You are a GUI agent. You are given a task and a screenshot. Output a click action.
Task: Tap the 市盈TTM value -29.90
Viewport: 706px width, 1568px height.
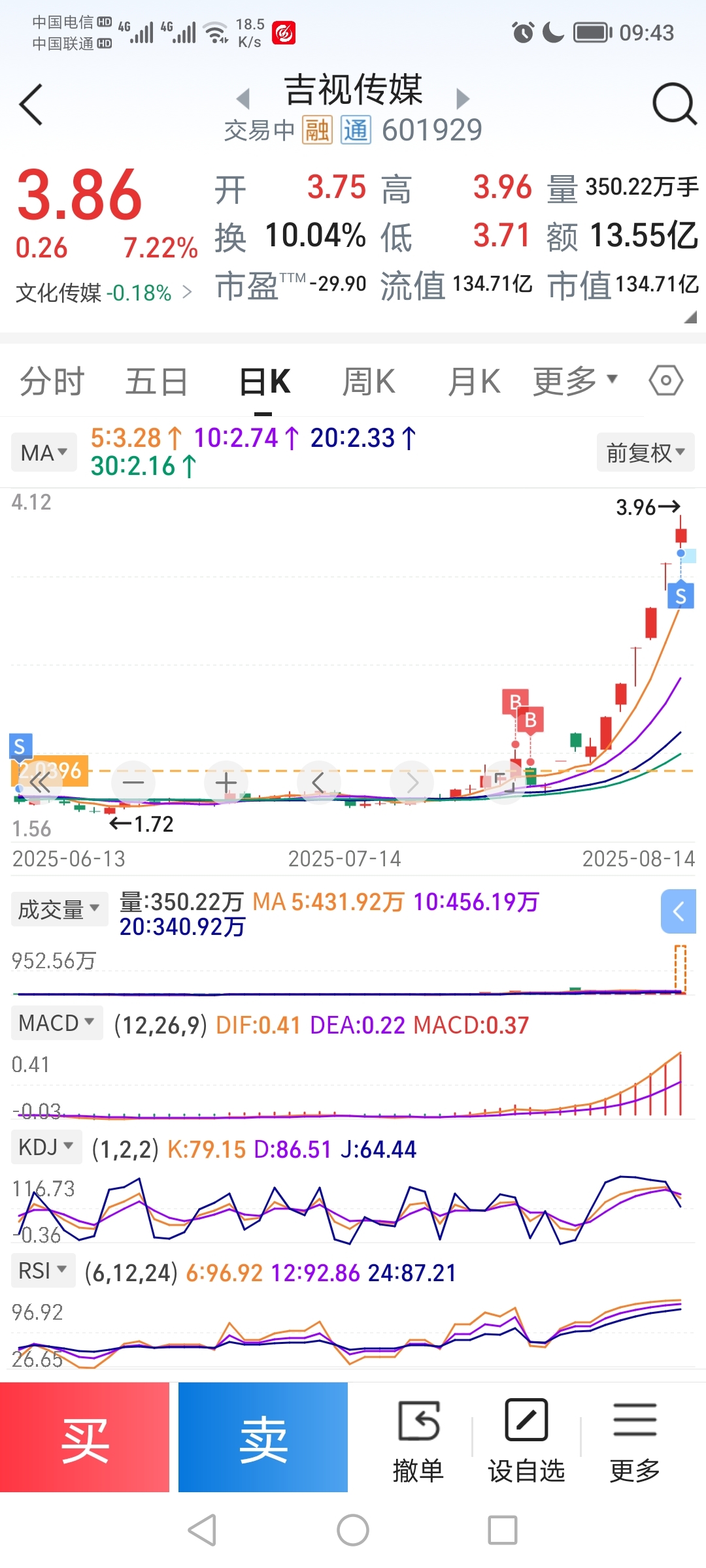[x=337, y=284]
